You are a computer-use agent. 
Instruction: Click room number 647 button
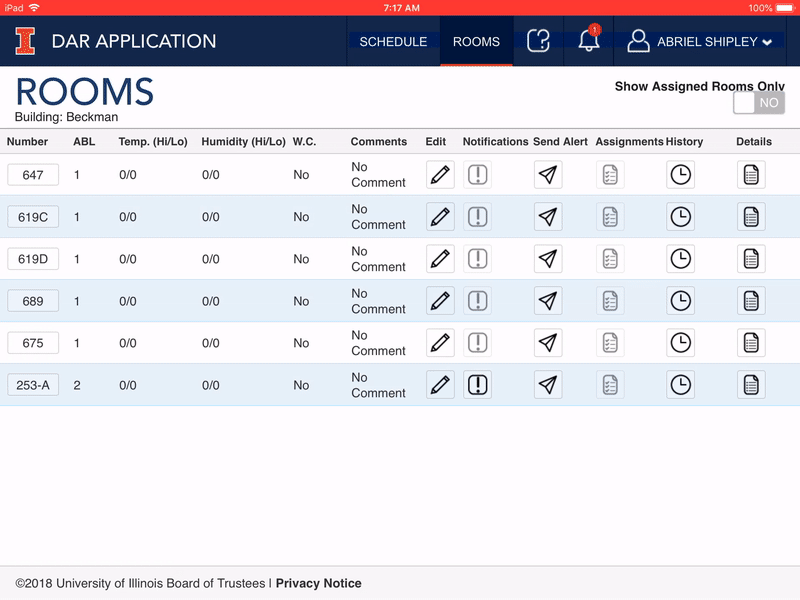33,175
